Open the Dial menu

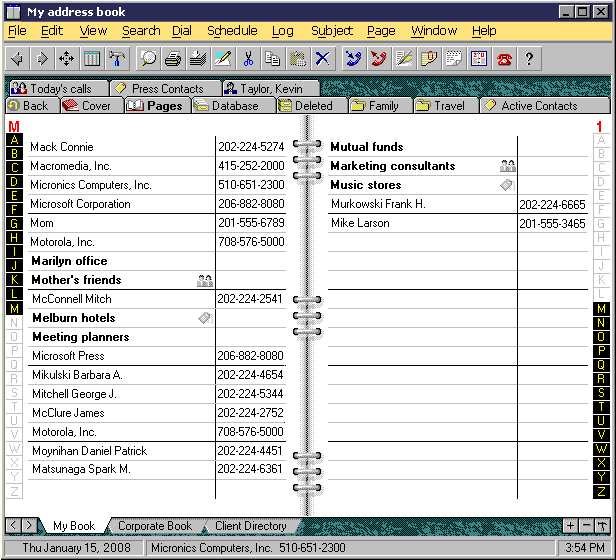tap(182, 31)
